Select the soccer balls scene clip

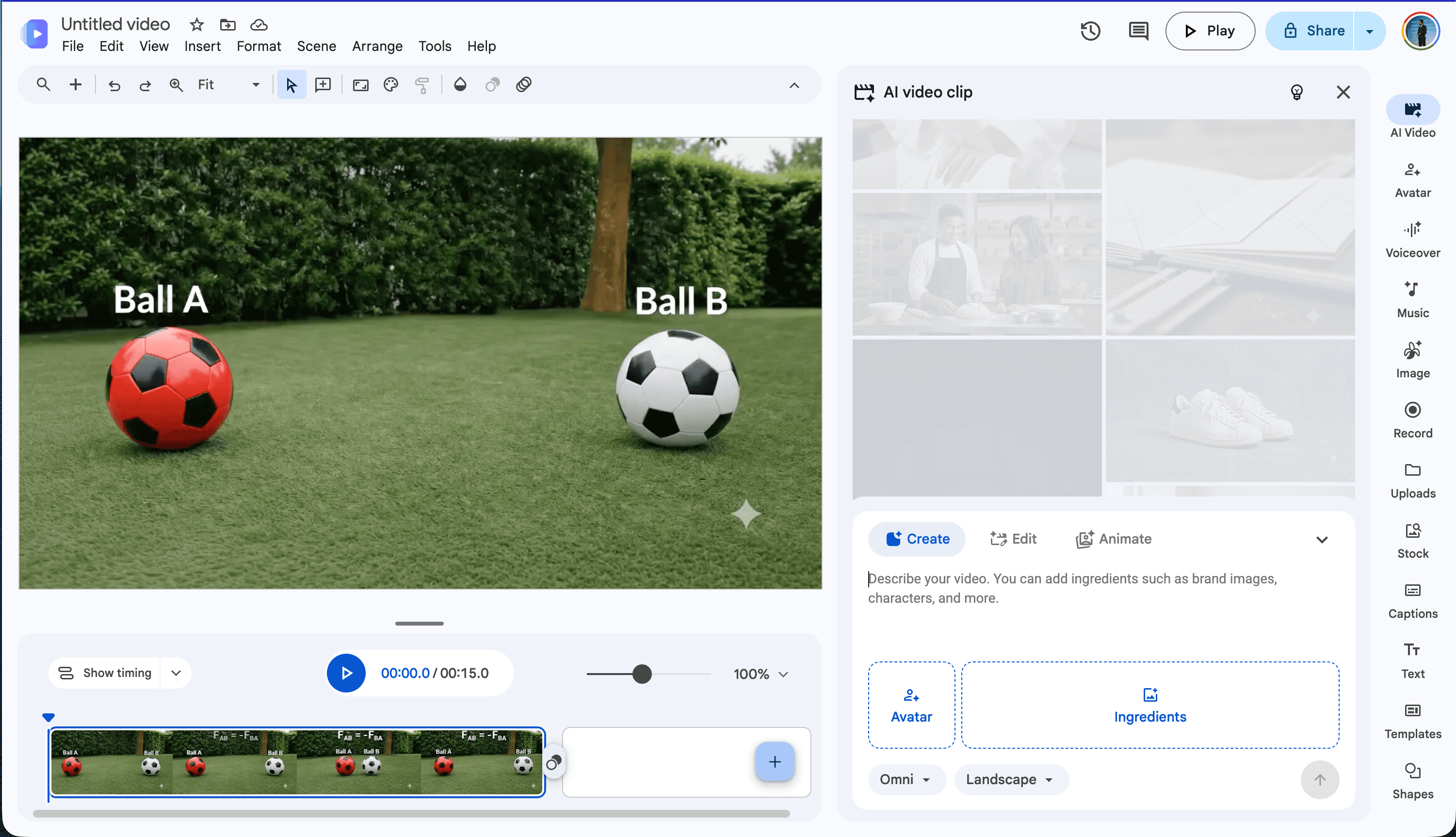coord(297,762)
